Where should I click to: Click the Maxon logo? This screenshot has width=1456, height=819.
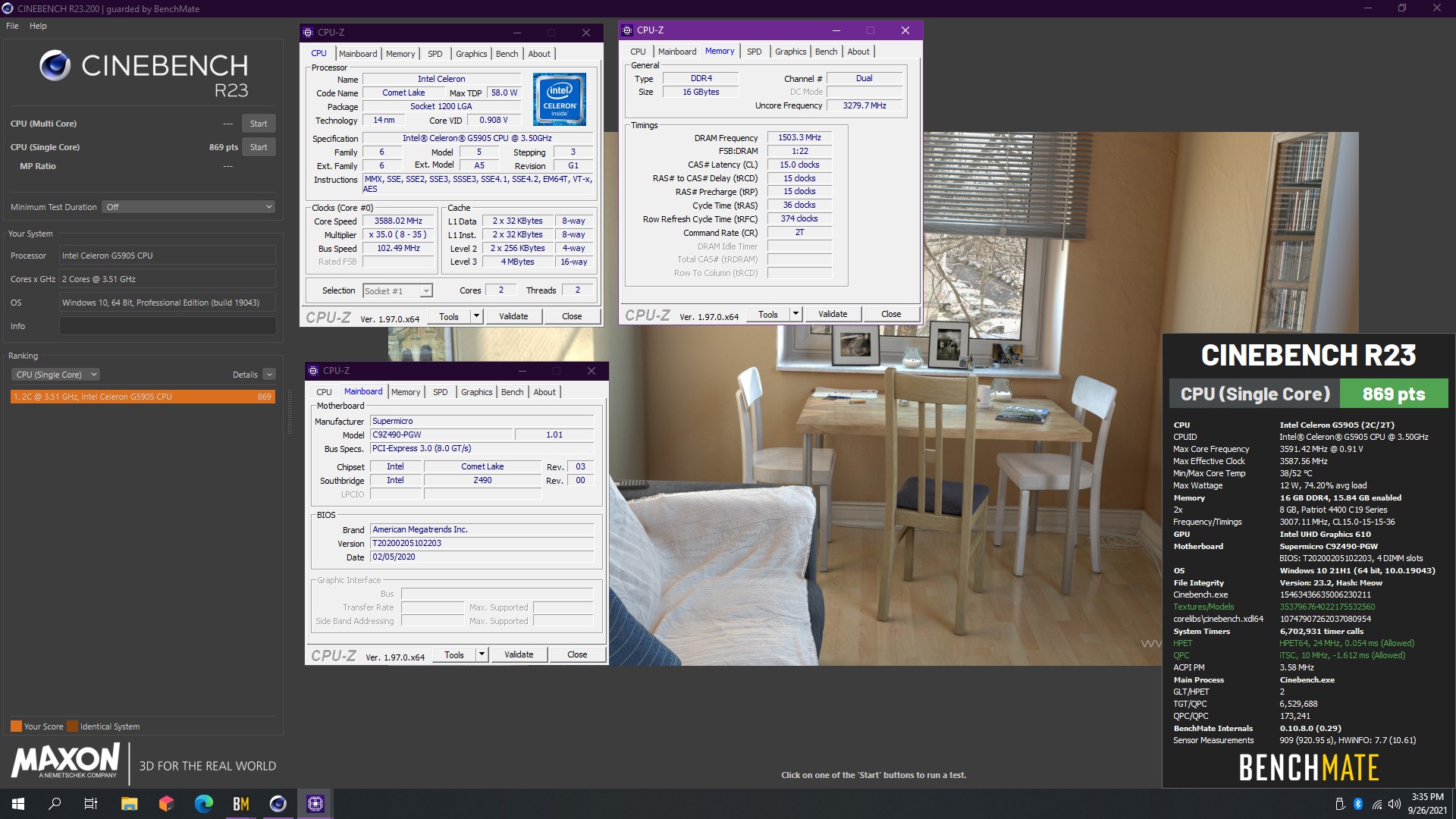pos(66,761)
